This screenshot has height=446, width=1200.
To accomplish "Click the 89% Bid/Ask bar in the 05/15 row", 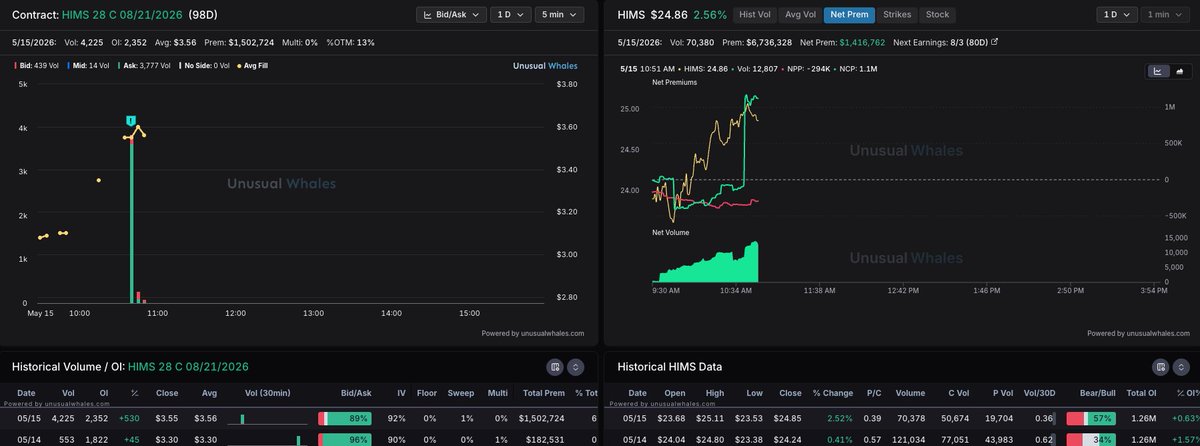I will coord(345,417).
